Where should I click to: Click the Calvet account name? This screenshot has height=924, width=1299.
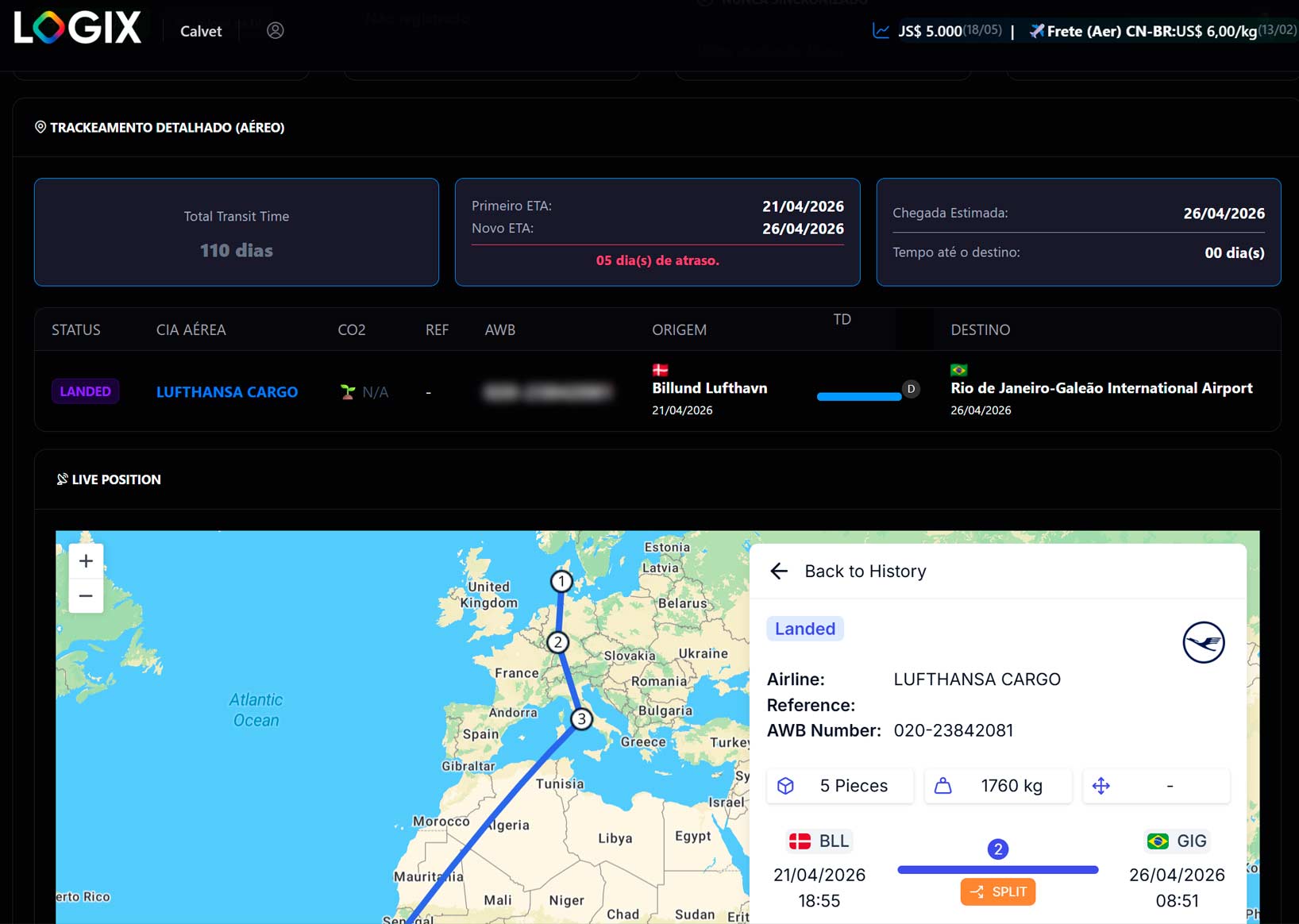(x=201, y=31)
